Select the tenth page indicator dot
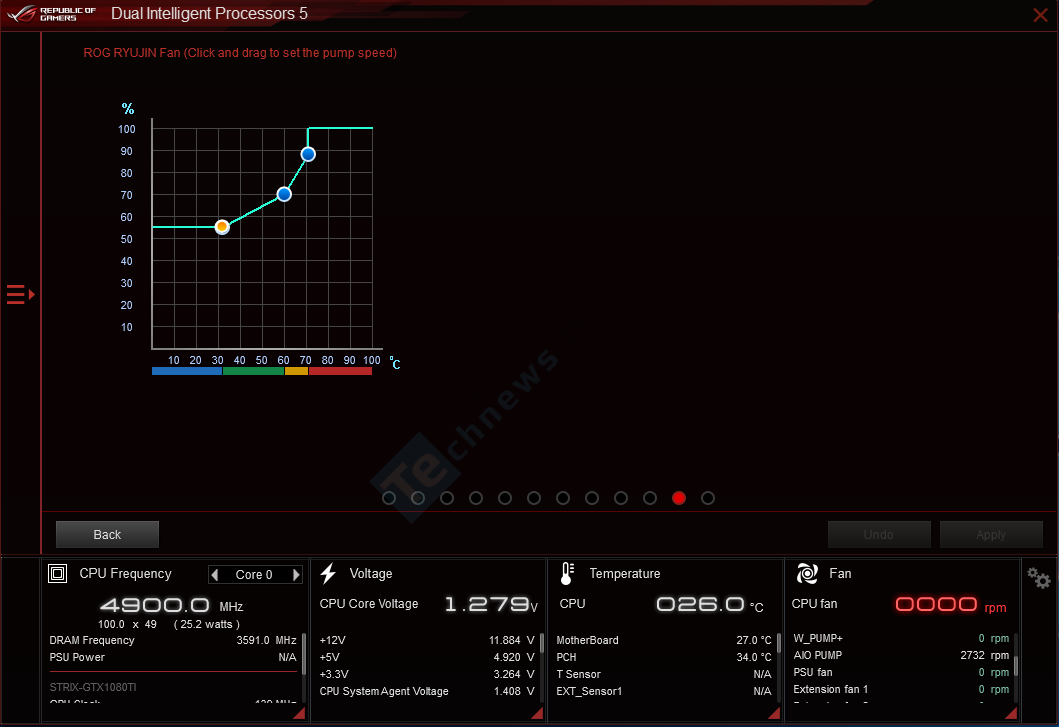1059x727 pixels. pos(650,498)
